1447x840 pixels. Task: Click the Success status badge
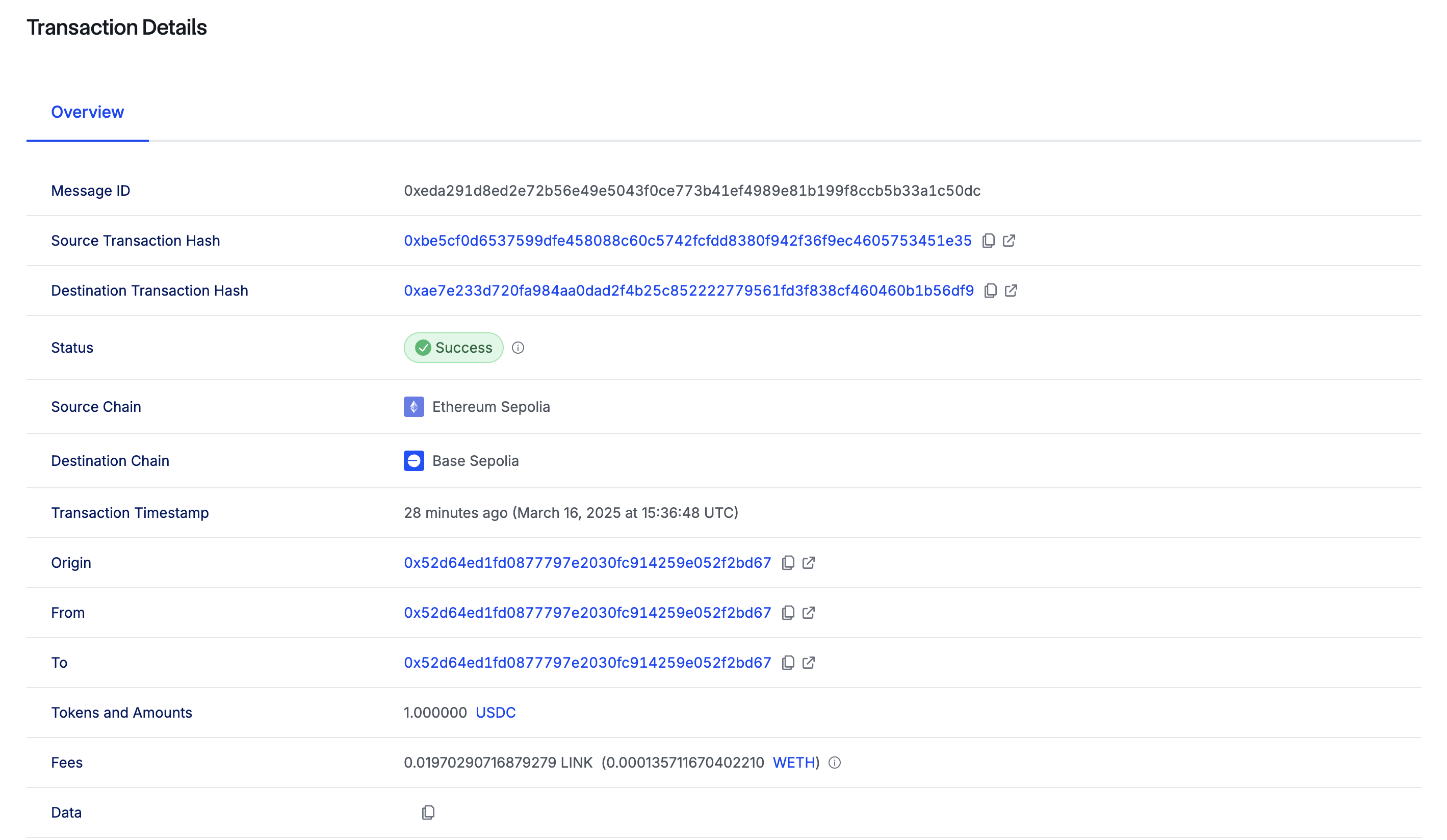click(x=454, y=348)
